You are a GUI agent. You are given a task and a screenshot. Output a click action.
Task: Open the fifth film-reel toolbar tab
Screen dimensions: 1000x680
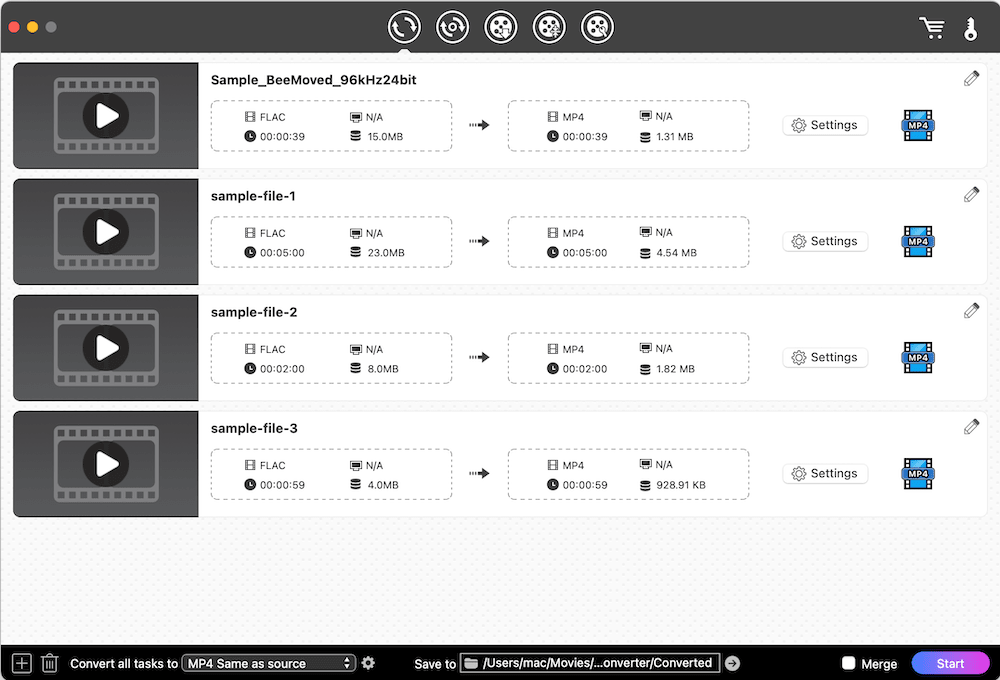598,27
